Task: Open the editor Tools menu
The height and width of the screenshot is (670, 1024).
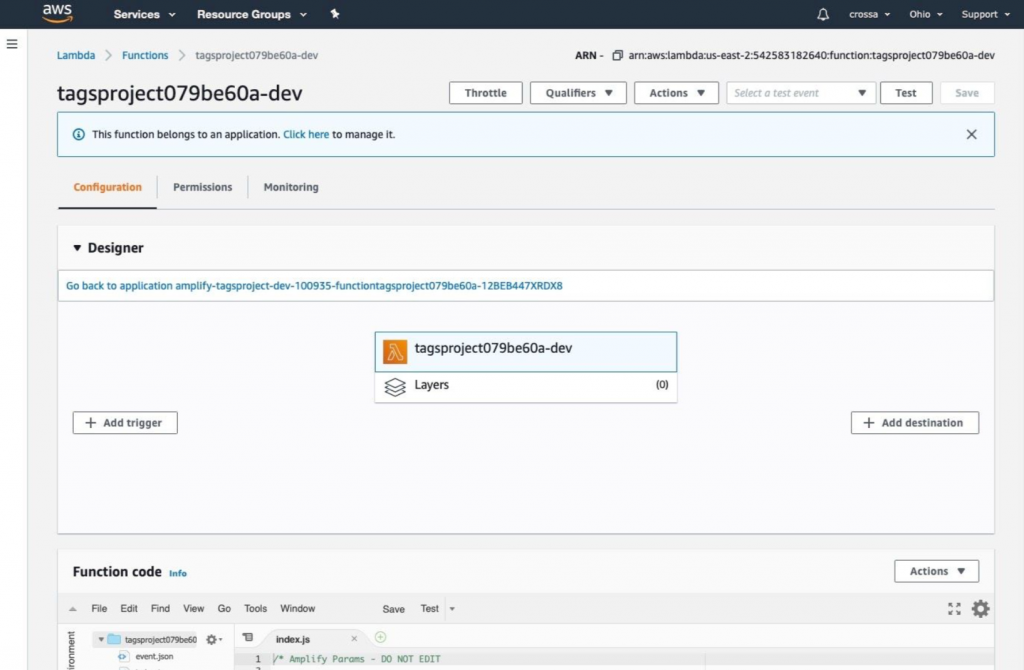Action: click(255, 609)
